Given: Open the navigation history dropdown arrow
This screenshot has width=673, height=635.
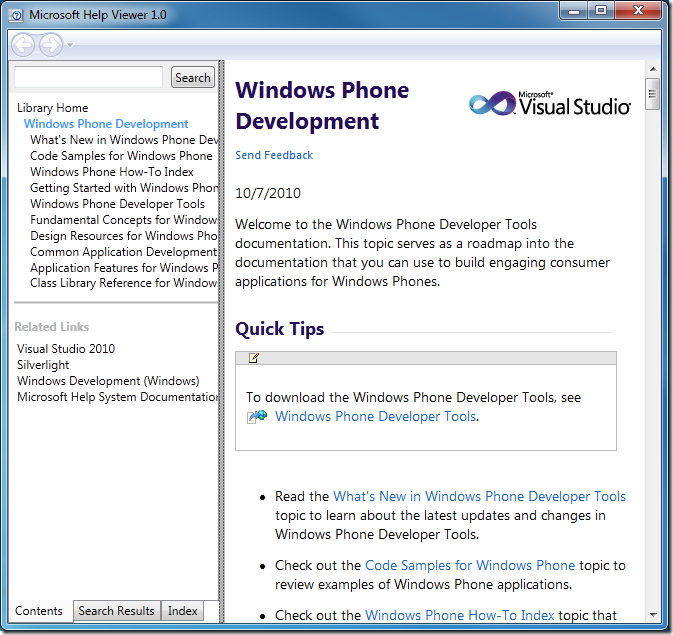Looking at the screenshot, I should click(70, 45).
